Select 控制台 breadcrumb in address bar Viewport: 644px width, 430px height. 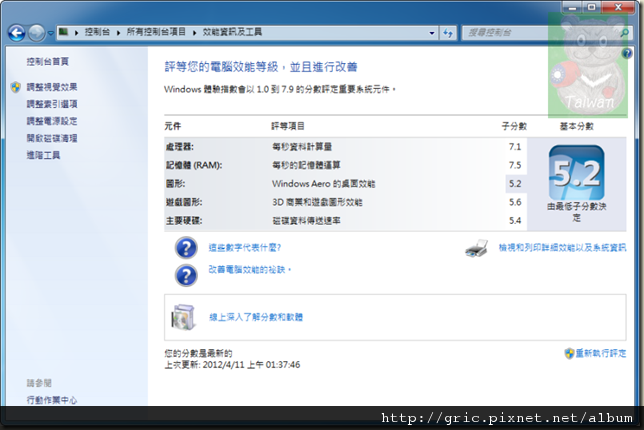(97, 32)
